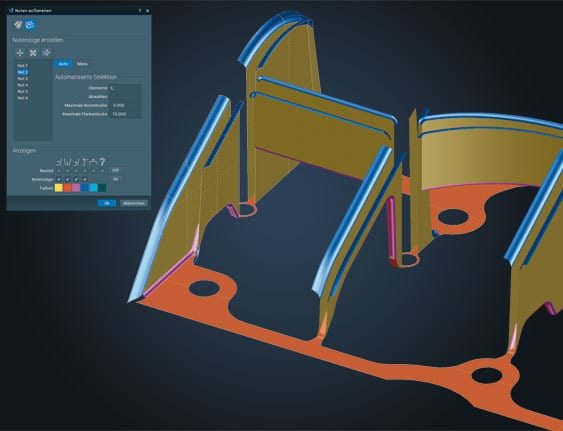
Task: Toggle fourth Nutenzüge checkbox
Action: point(85,179)
